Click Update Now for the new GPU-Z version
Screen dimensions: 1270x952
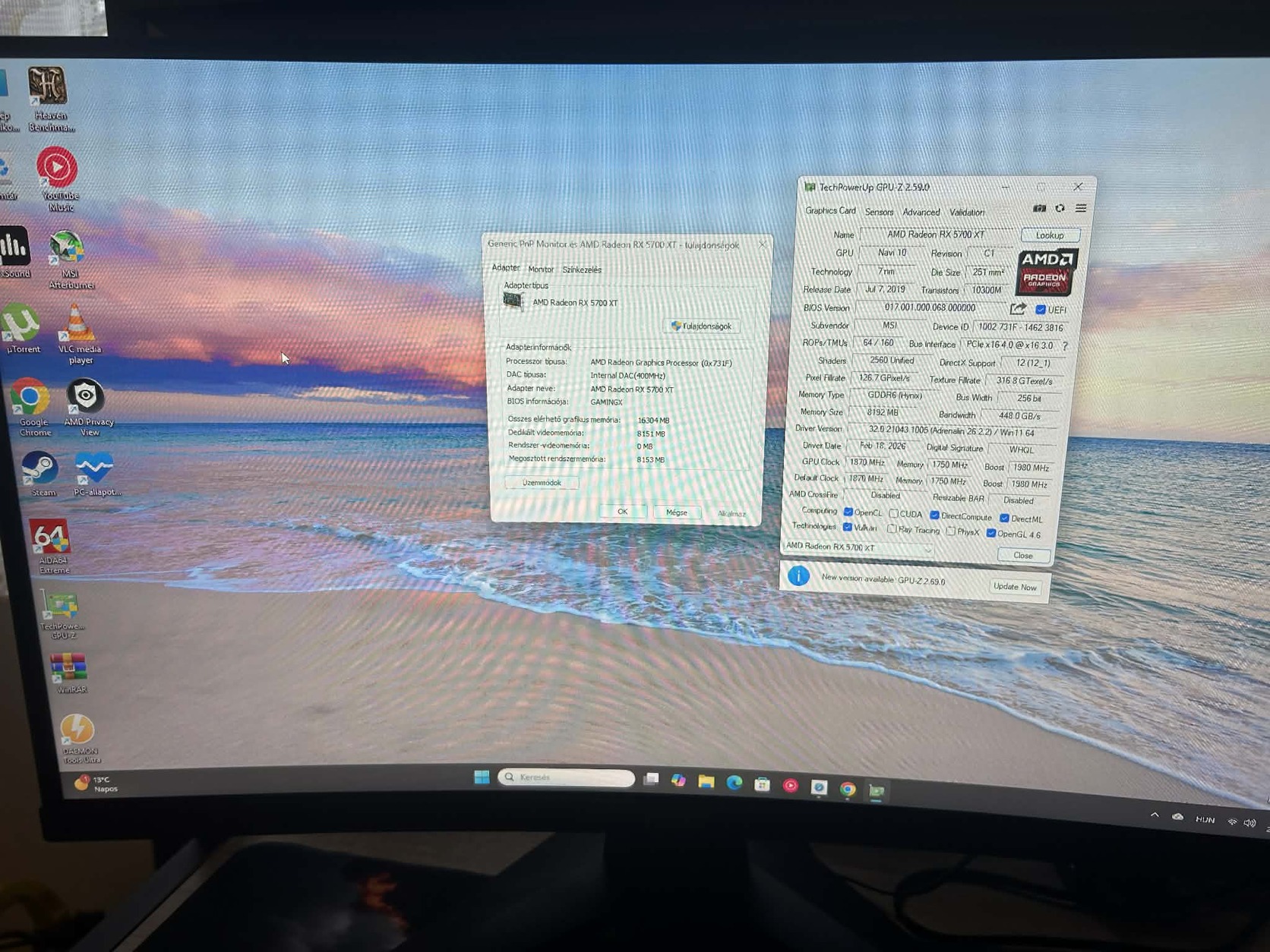tap(1015, 587)
